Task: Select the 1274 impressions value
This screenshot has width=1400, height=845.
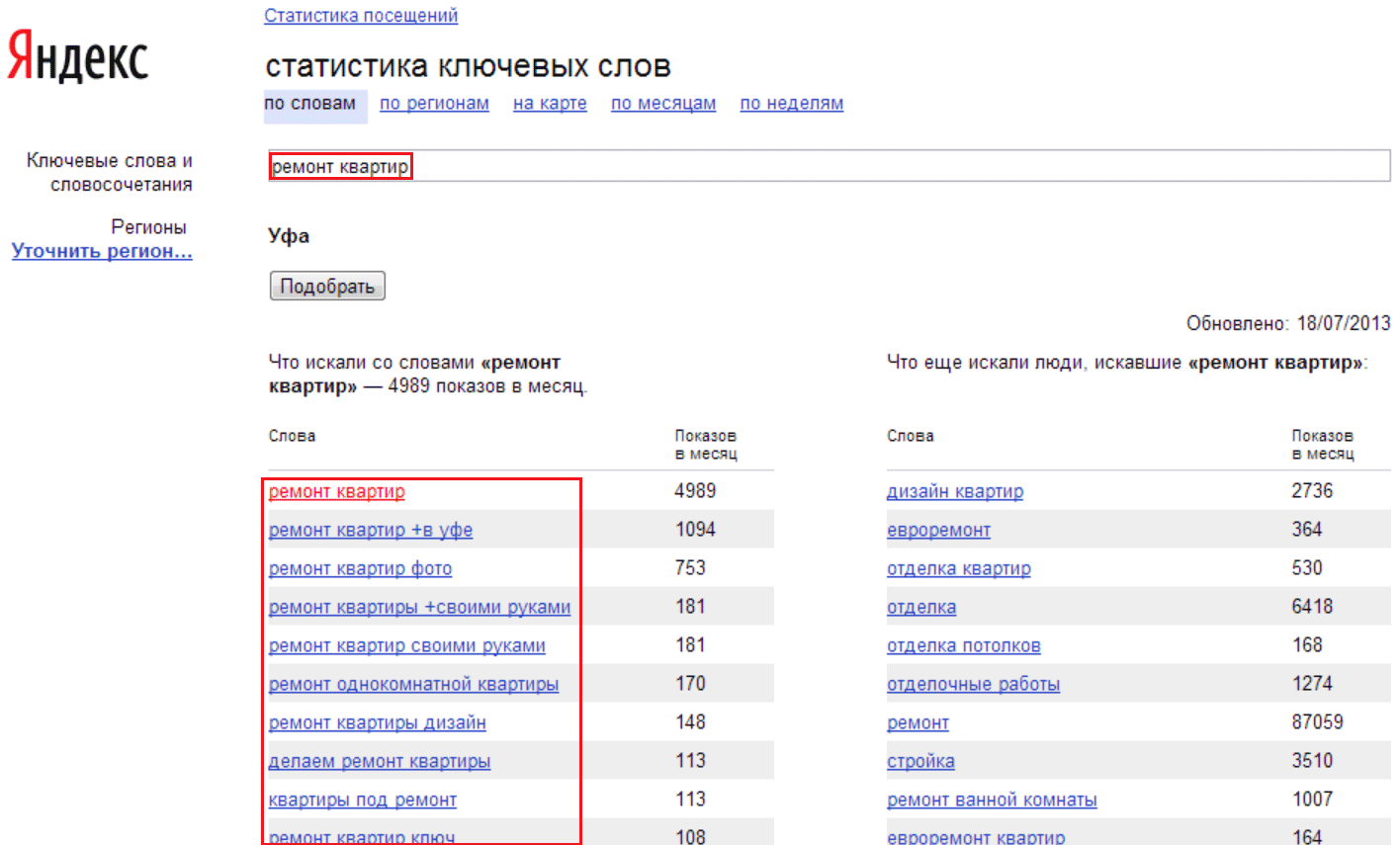Action: (x=1312, y=684)
